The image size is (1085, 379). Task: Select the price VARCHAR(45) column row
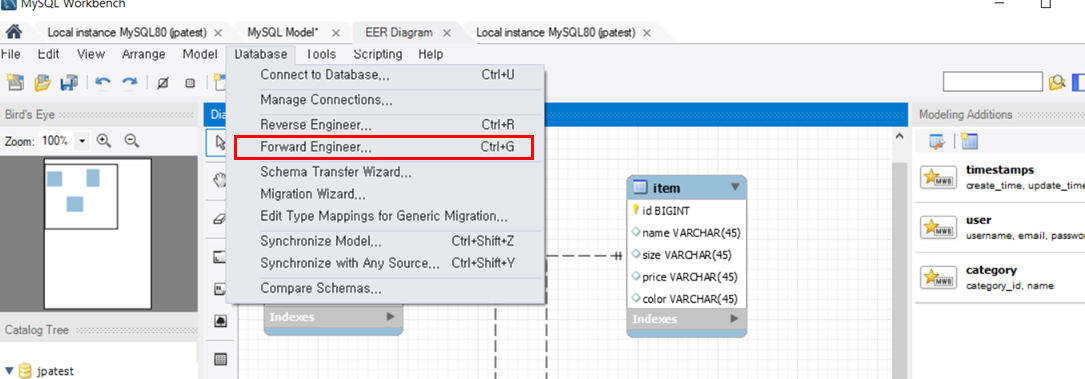coord(687,277)
